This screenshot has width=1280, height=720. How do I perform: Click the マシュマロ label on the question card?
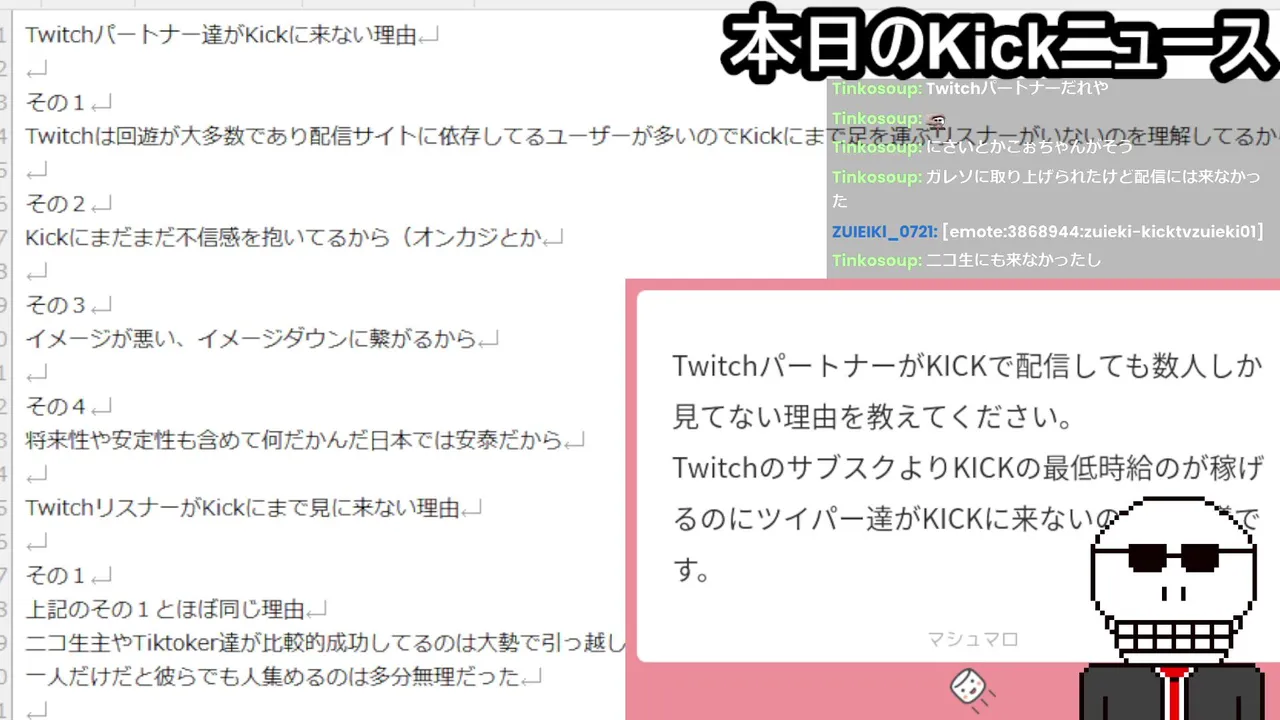click(973, 638)
